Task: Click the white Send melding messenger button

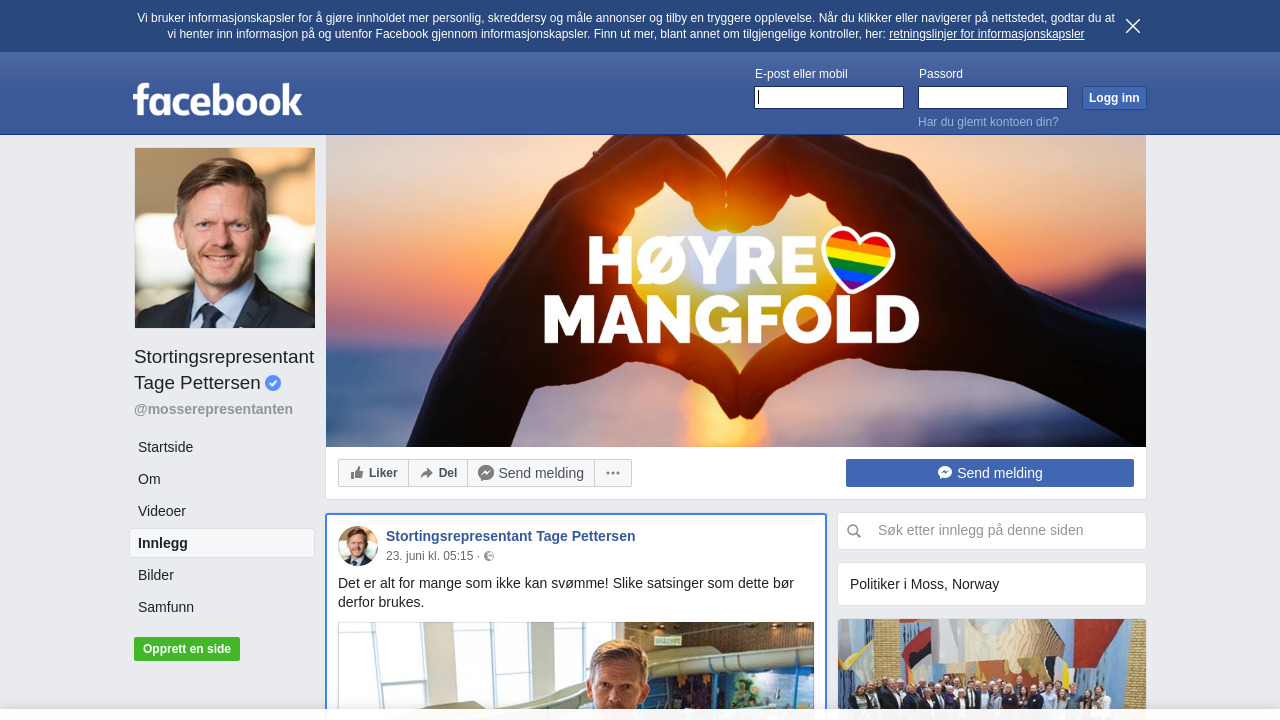Action: [x=531, y=473]
